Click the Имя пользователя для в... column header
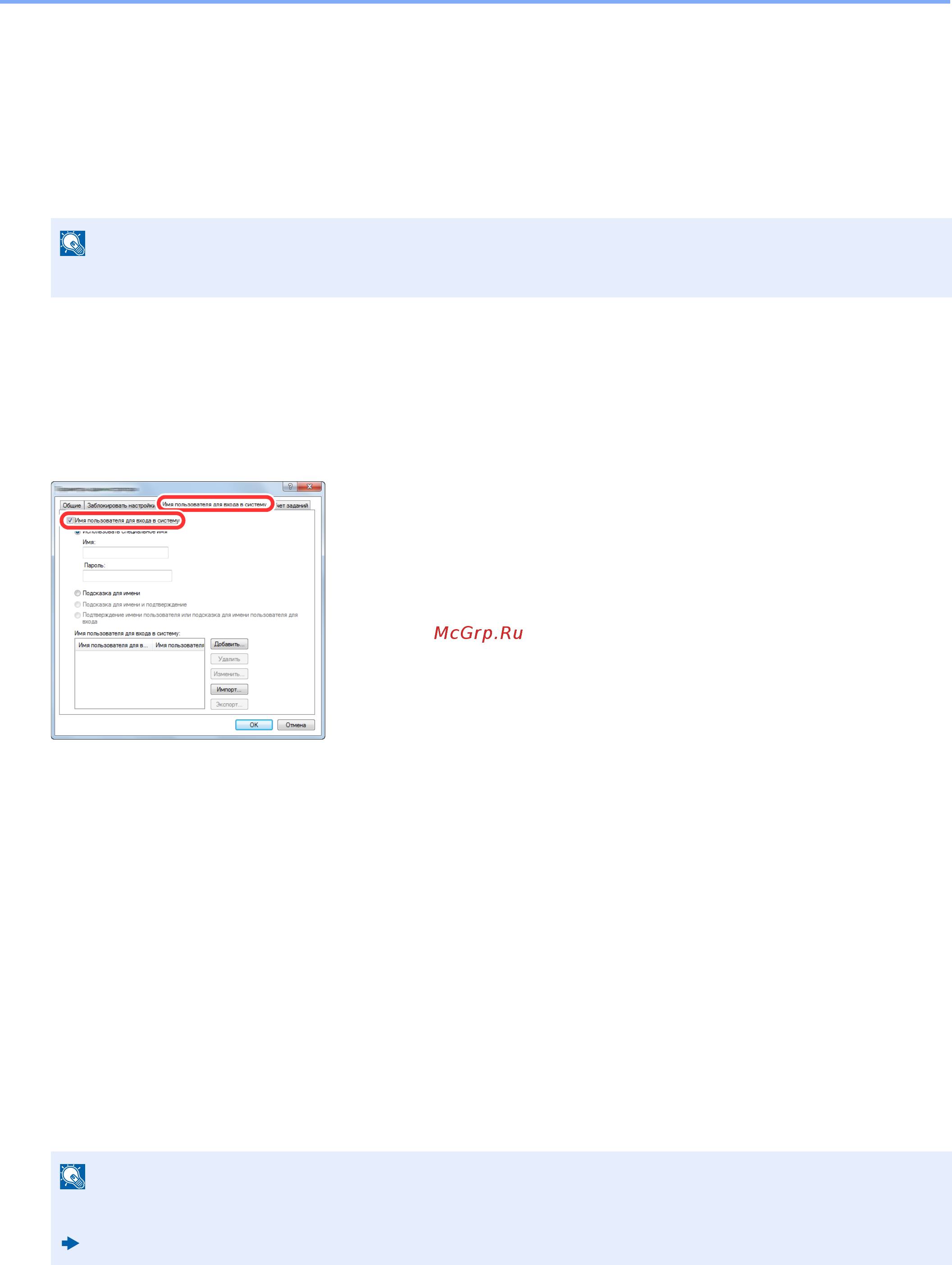Screen dimensions: 952x1265 coord(113,645)
